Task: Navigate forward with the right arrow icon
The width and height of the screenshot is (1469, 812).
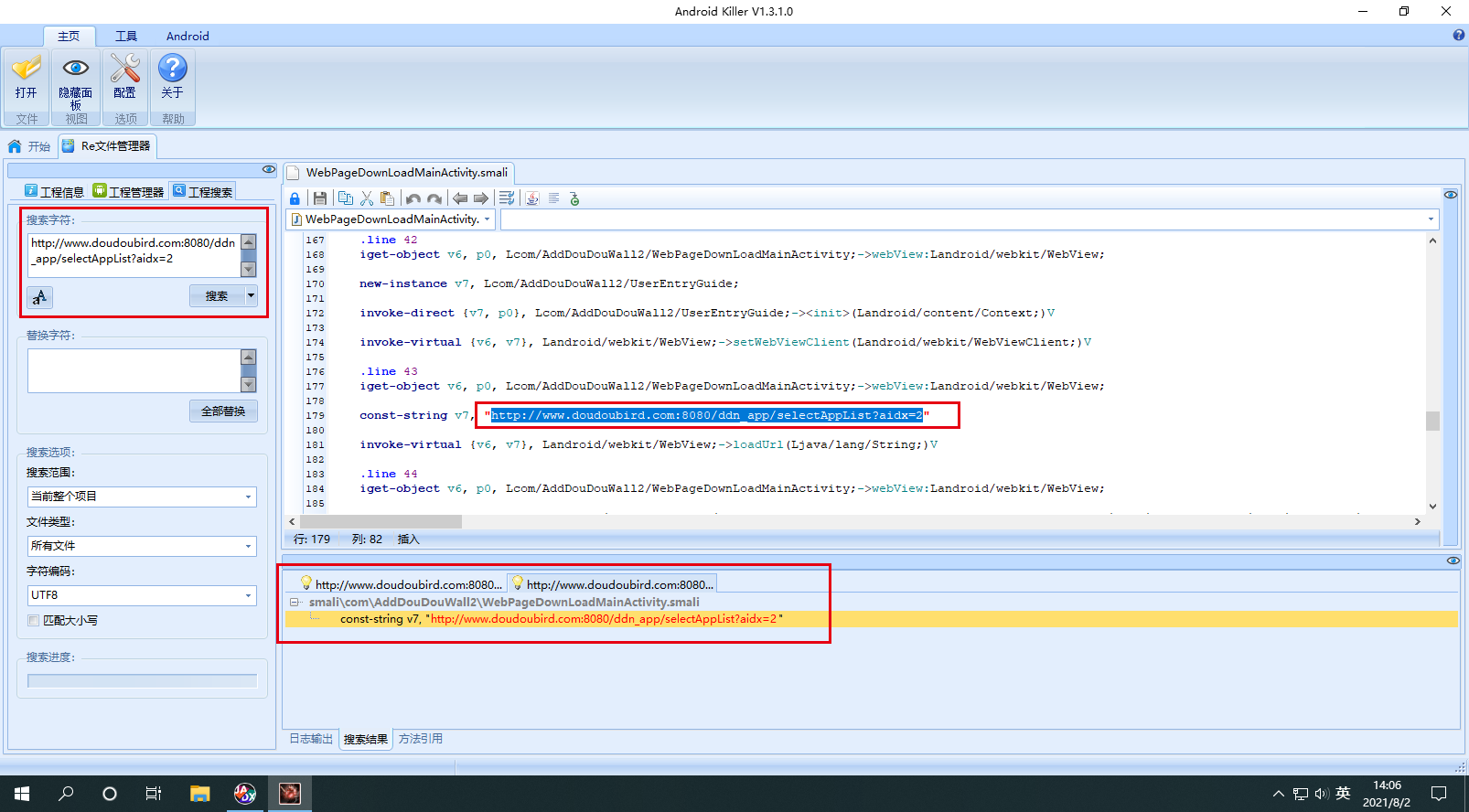Action: [x=481, y=198]
